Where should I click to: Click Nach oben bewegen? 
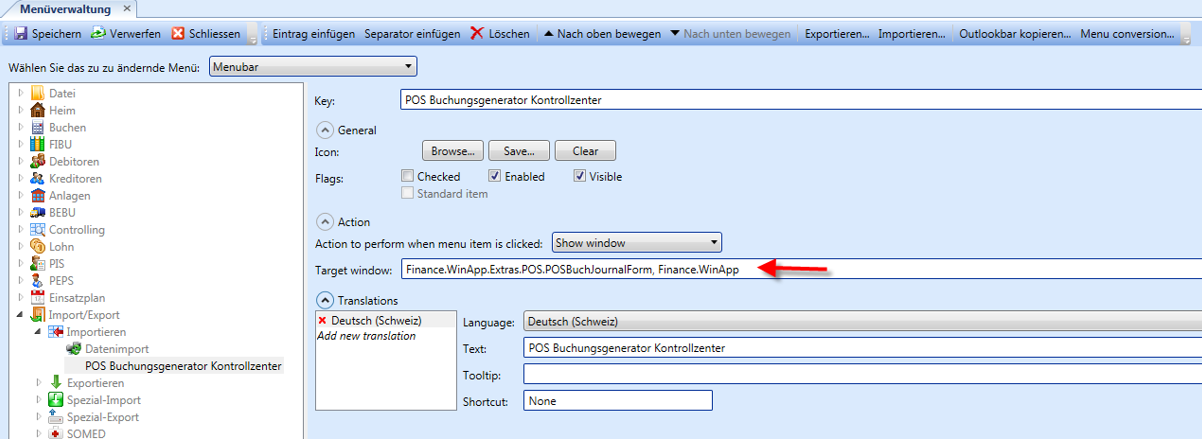click(601, 34)
